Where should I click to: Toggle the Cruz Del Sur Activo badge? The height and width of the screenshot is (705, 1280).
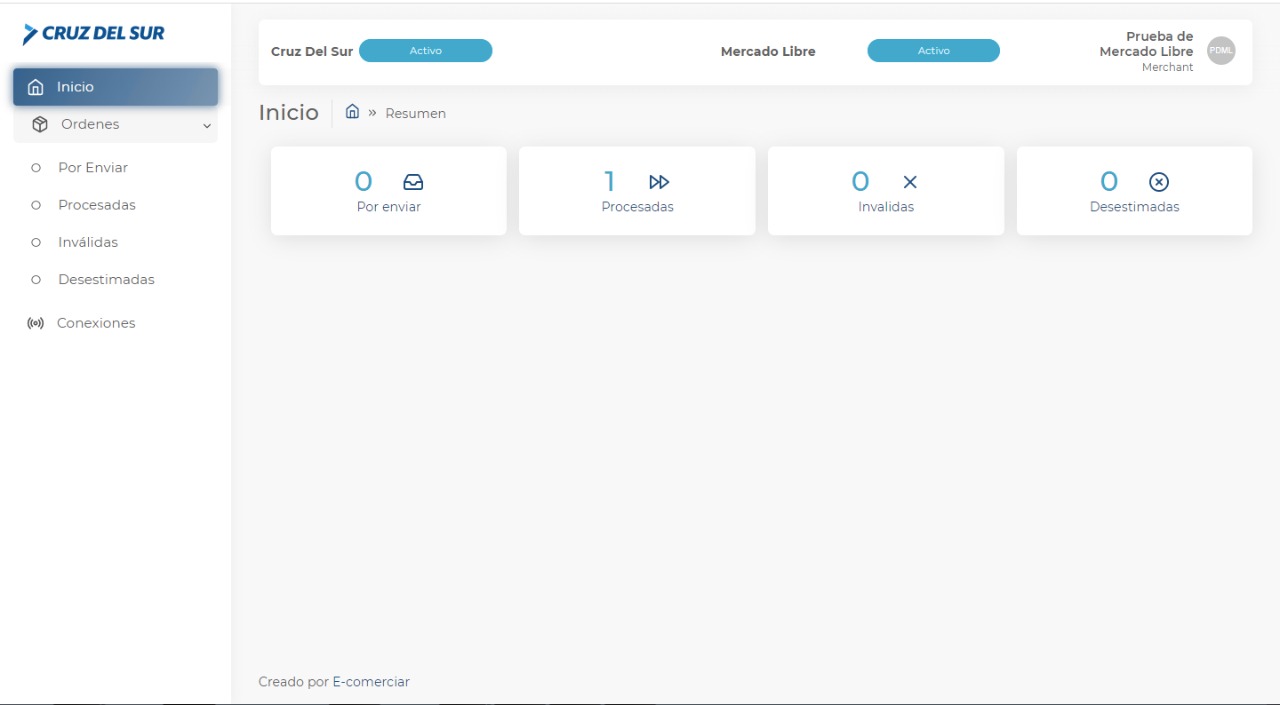(425, 51)
